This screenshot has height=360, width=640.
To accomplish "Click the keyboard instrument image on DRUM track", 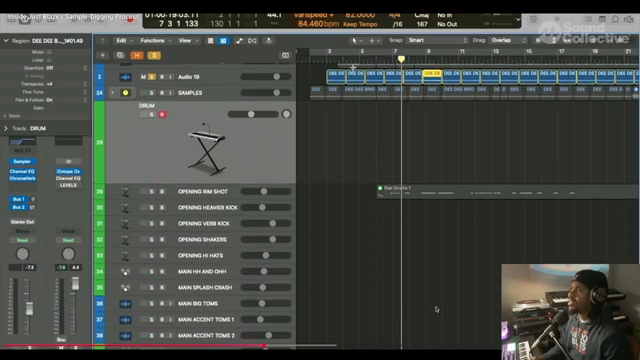I will point(207,149).
